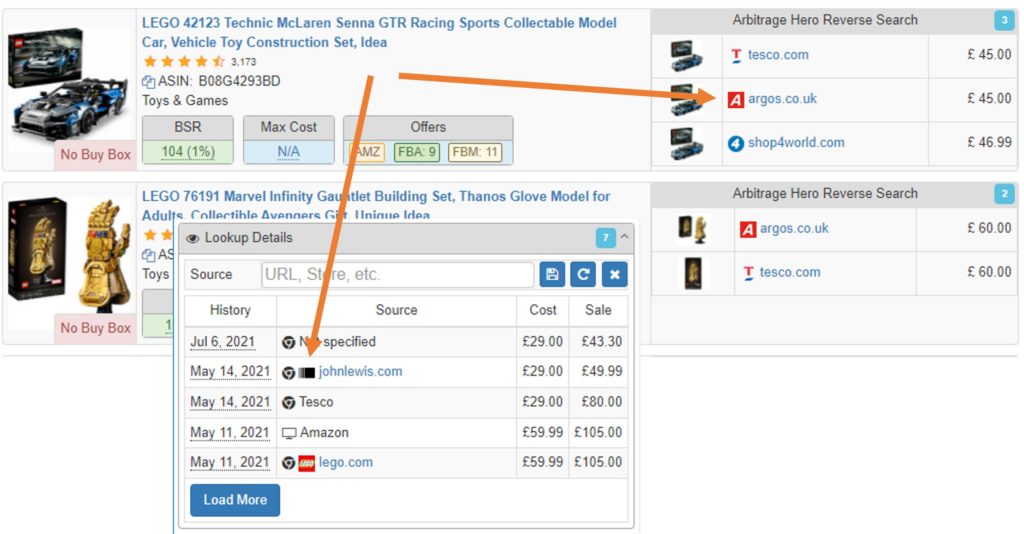Open the johnlewis.com source link

360,372
